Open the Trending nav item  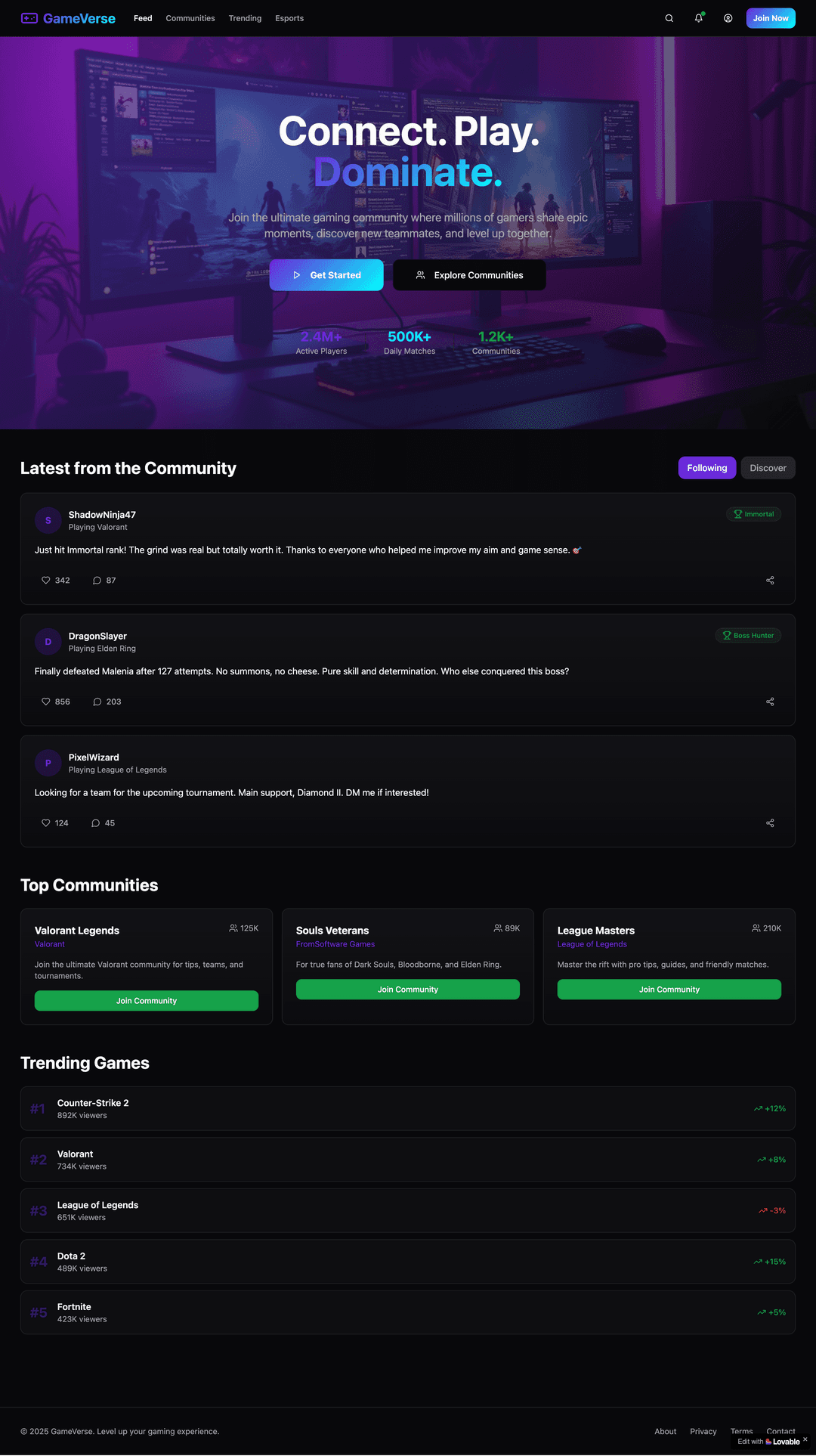[x=245, y=18]
